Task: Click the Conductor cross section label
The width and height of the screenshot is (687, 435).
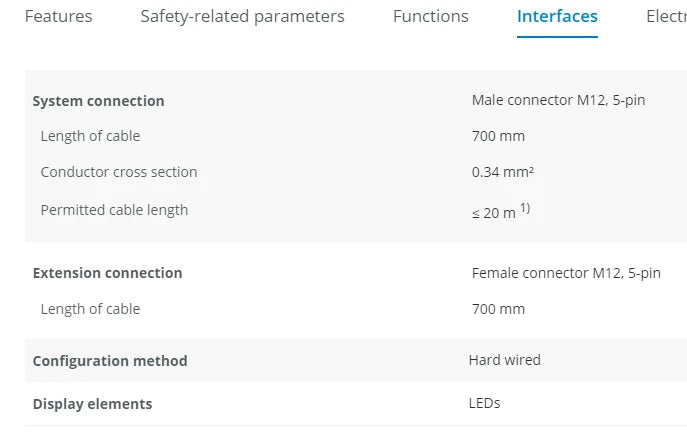Action: pos(119,172)
